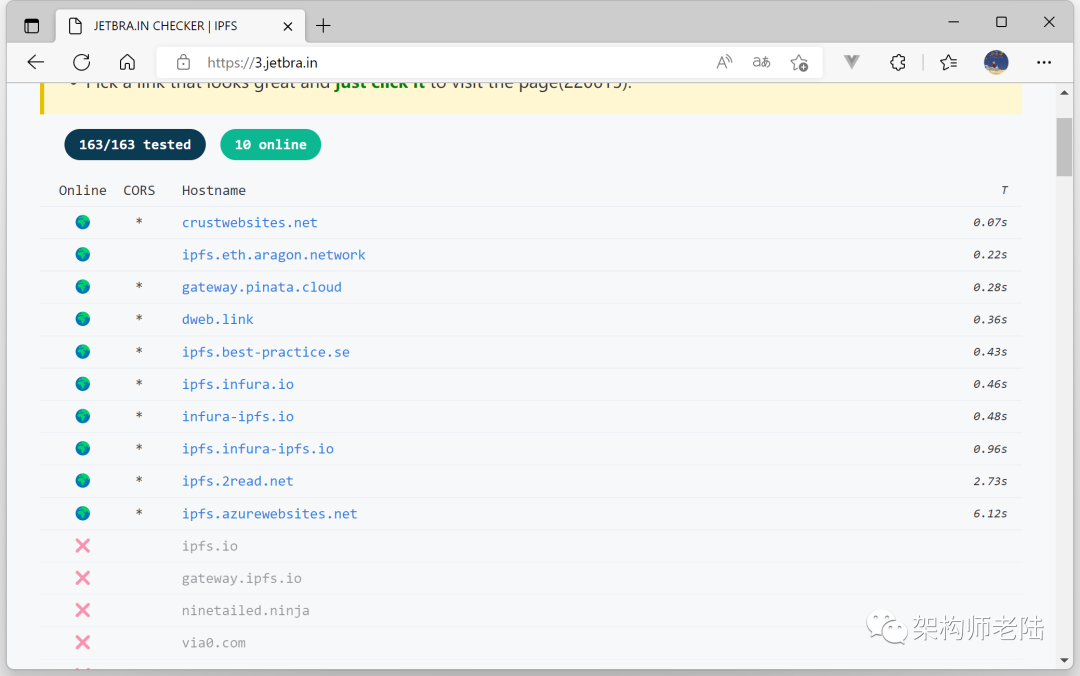Open ipfs.infura.io link

coord(238,385)
